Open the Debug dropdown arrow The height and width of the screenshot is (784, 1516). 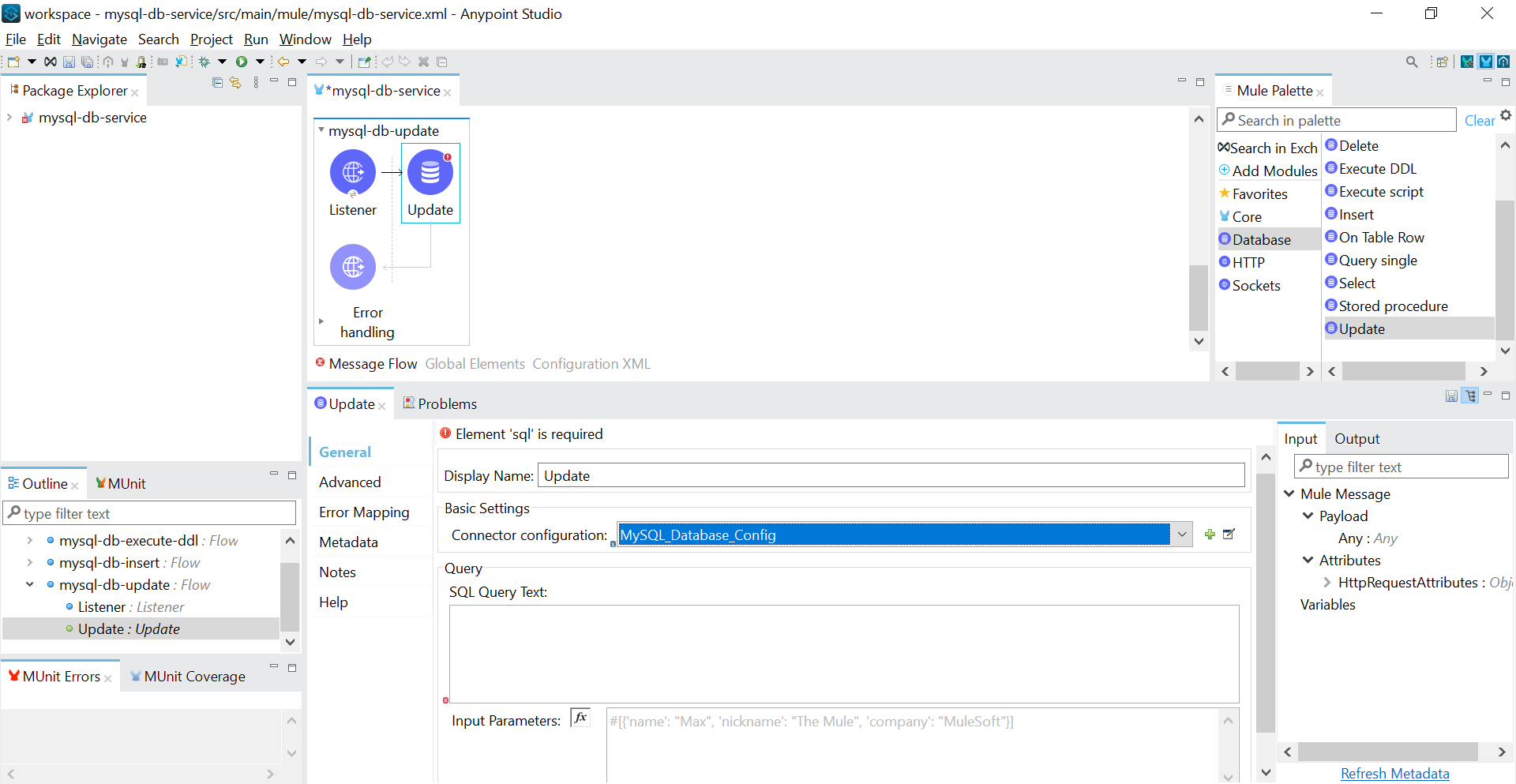[222, 62]
